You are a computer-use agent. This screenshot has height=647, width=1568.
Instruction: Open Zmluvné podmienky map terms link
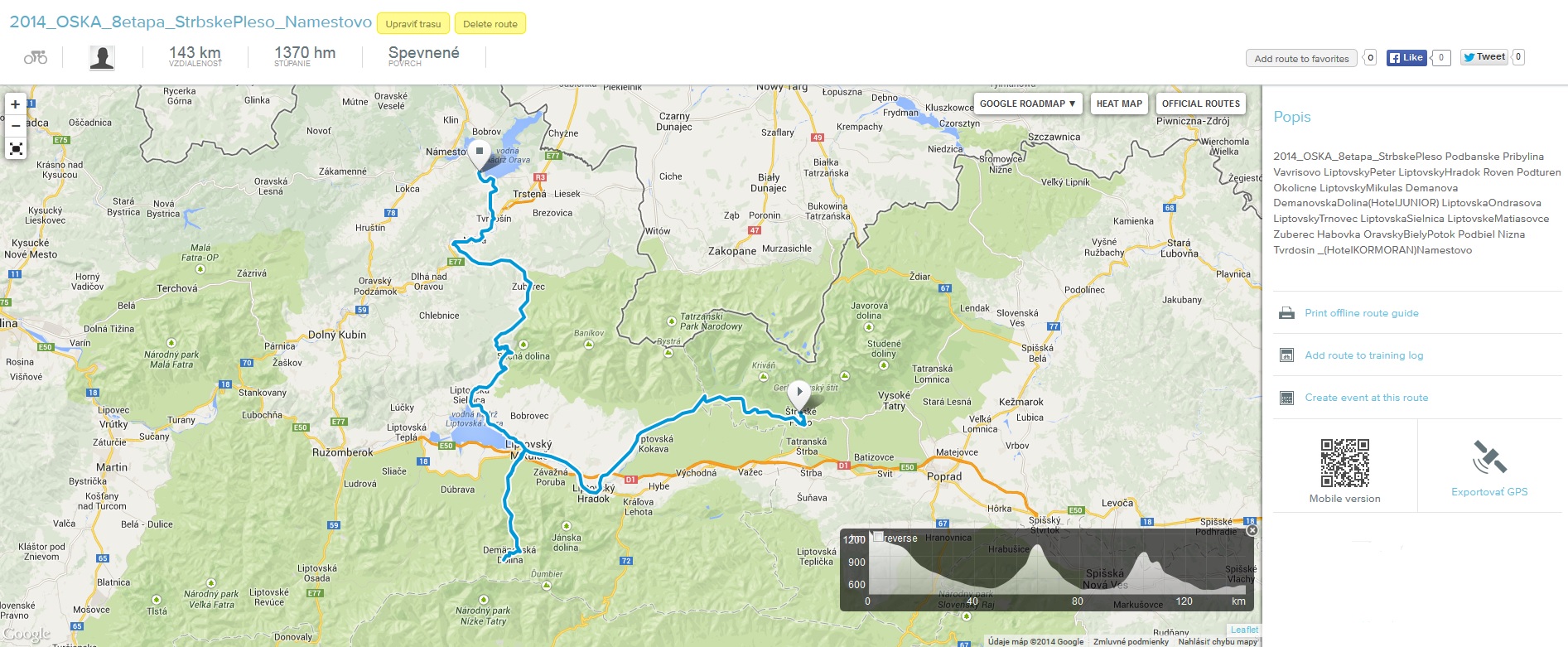tap(1131, 641)
